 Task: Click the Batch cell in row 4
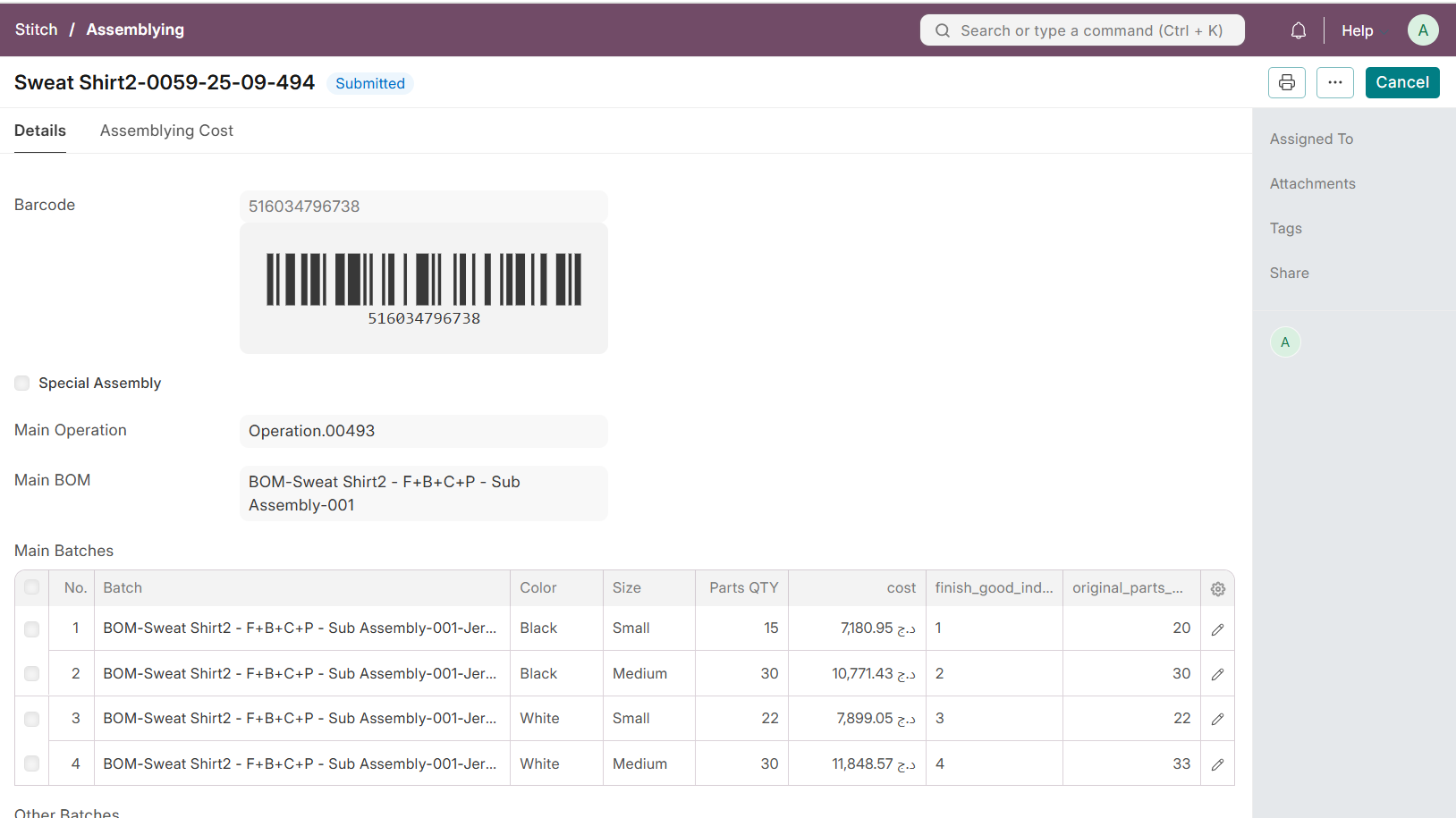pos(302,763)
